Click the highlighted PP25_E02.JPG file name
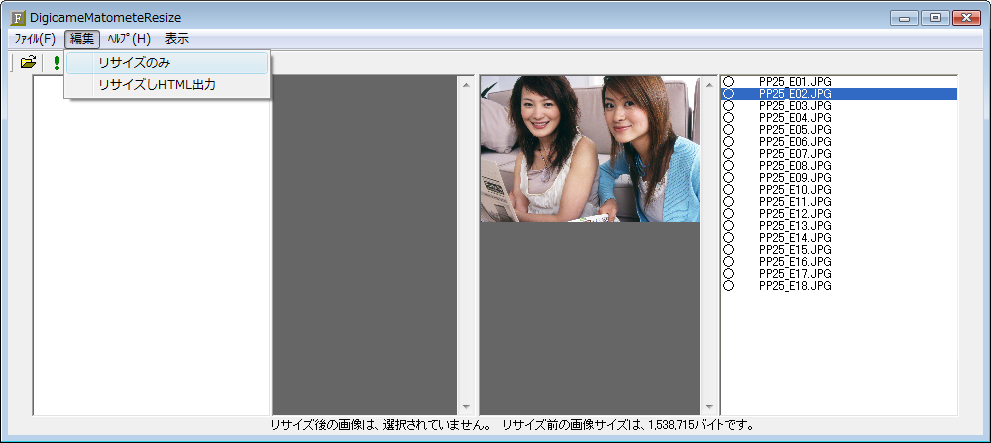Viewport: 991px width, 443px height. click(795, 94)
